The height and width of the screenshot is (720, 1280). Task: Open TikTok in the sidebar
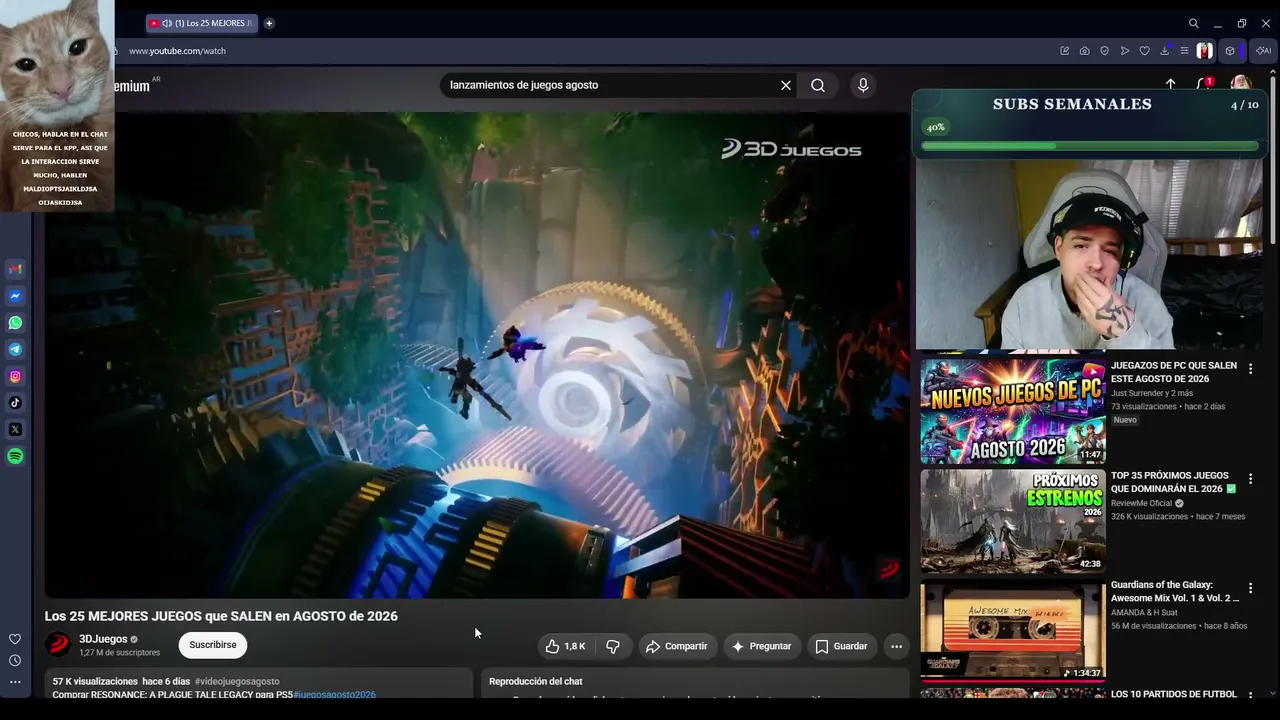pos(15,403)
